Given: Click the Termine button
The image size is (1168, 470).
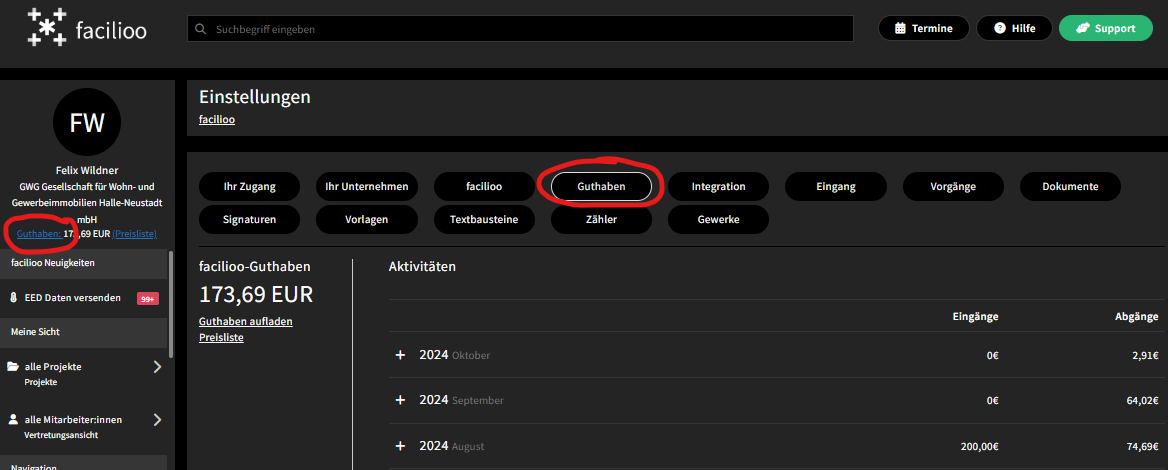Looking at the screenshot, I should 924,28.
